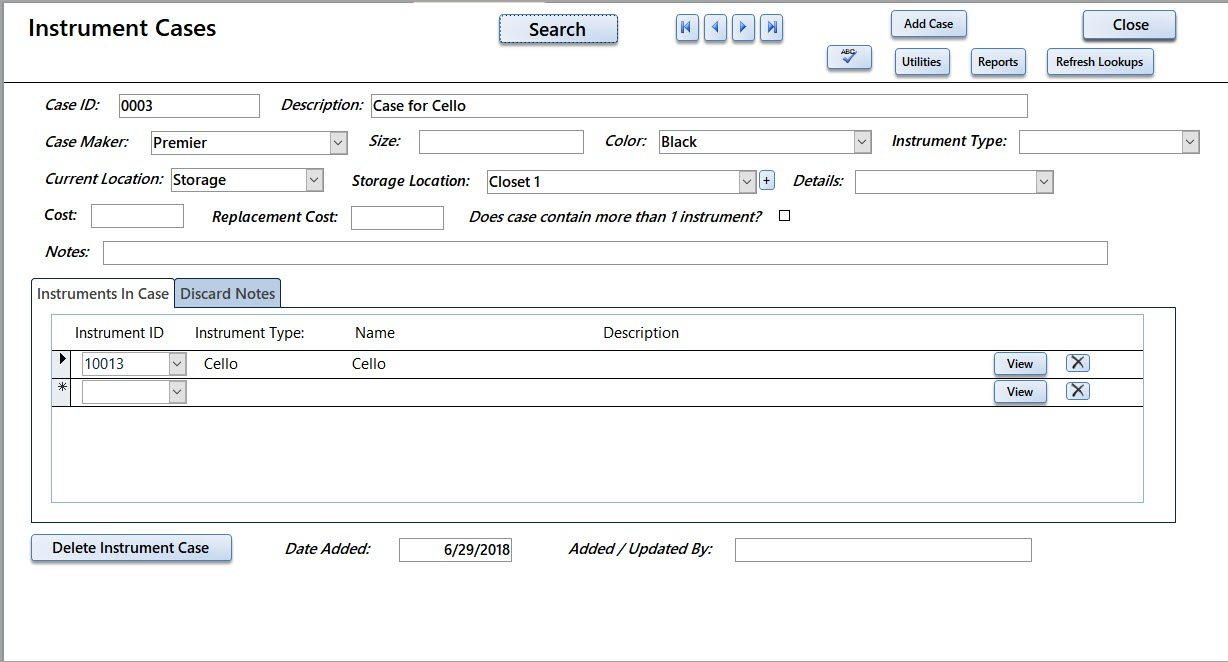The width and height of the screenshot is (1228, 662).
Task: Check the multiple instruments checkbox
Action: click(784, 216)
